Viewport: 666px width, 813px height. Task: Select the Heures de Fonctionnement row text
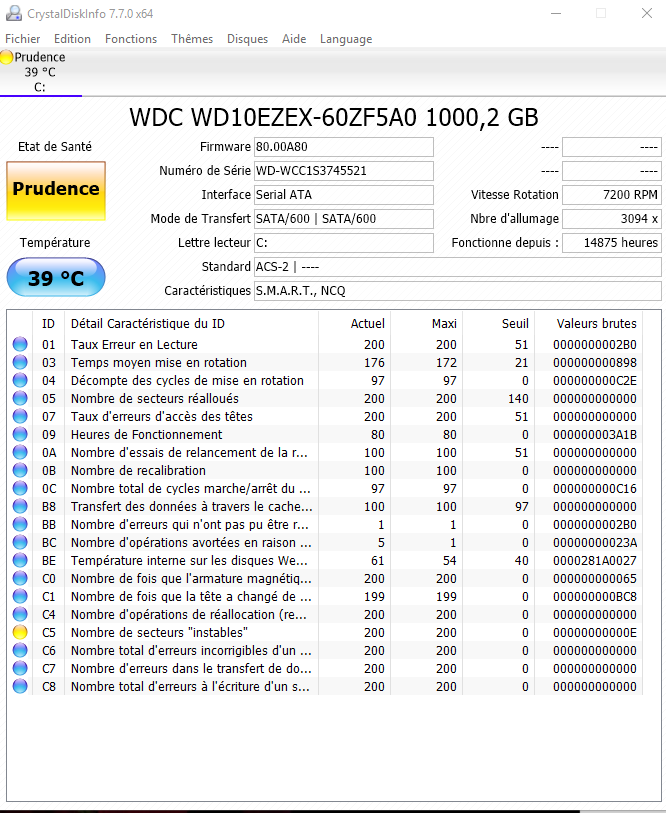coord(147,434)
